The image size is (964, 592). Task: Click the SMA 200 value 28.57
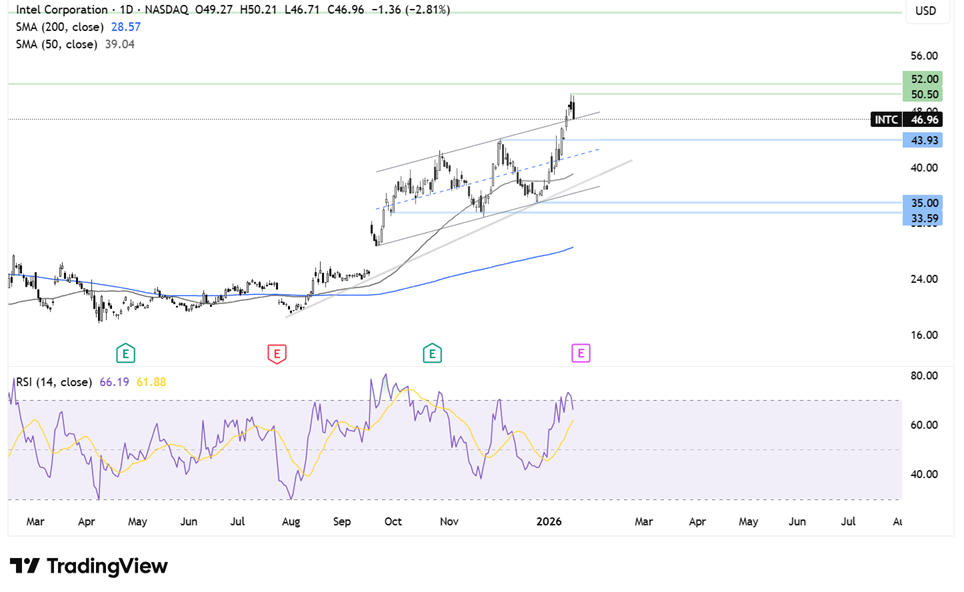coord(126,27)
